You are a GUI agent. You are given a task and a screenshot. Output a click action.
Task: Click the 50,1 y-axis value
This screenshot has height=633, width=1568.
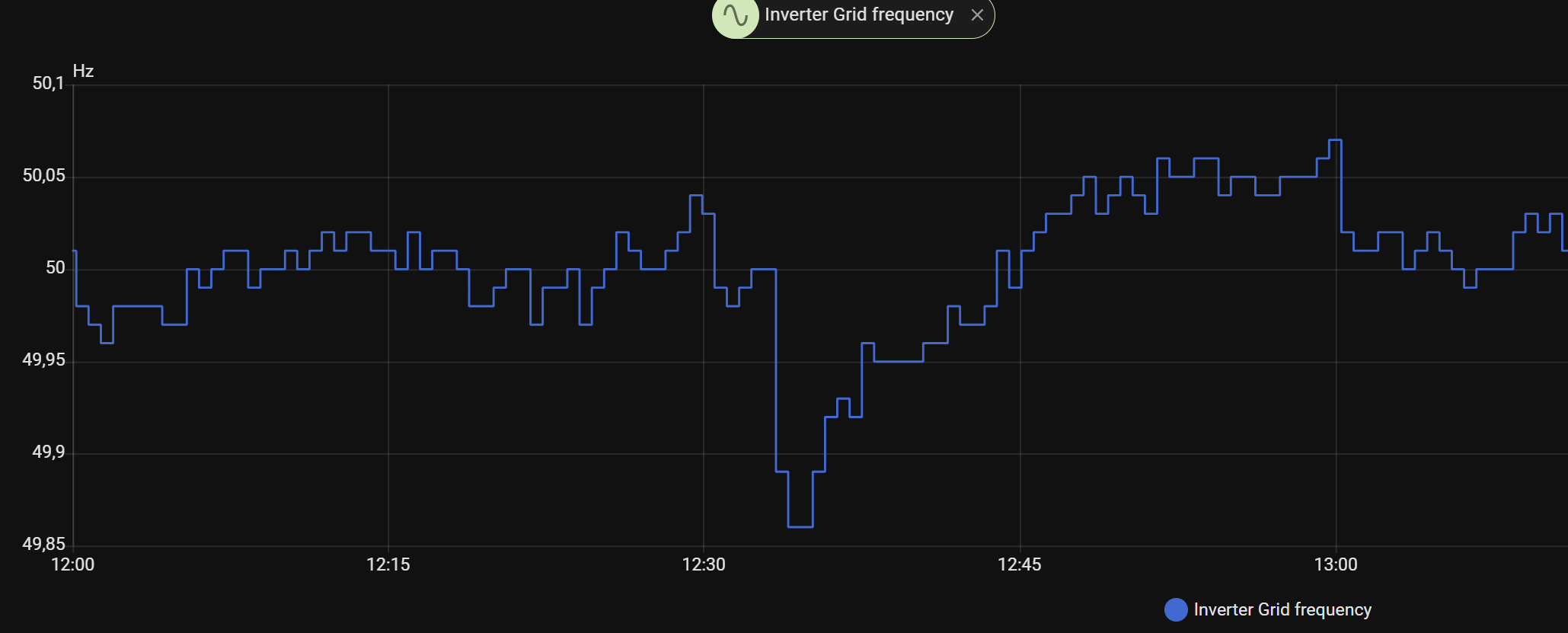48,84
